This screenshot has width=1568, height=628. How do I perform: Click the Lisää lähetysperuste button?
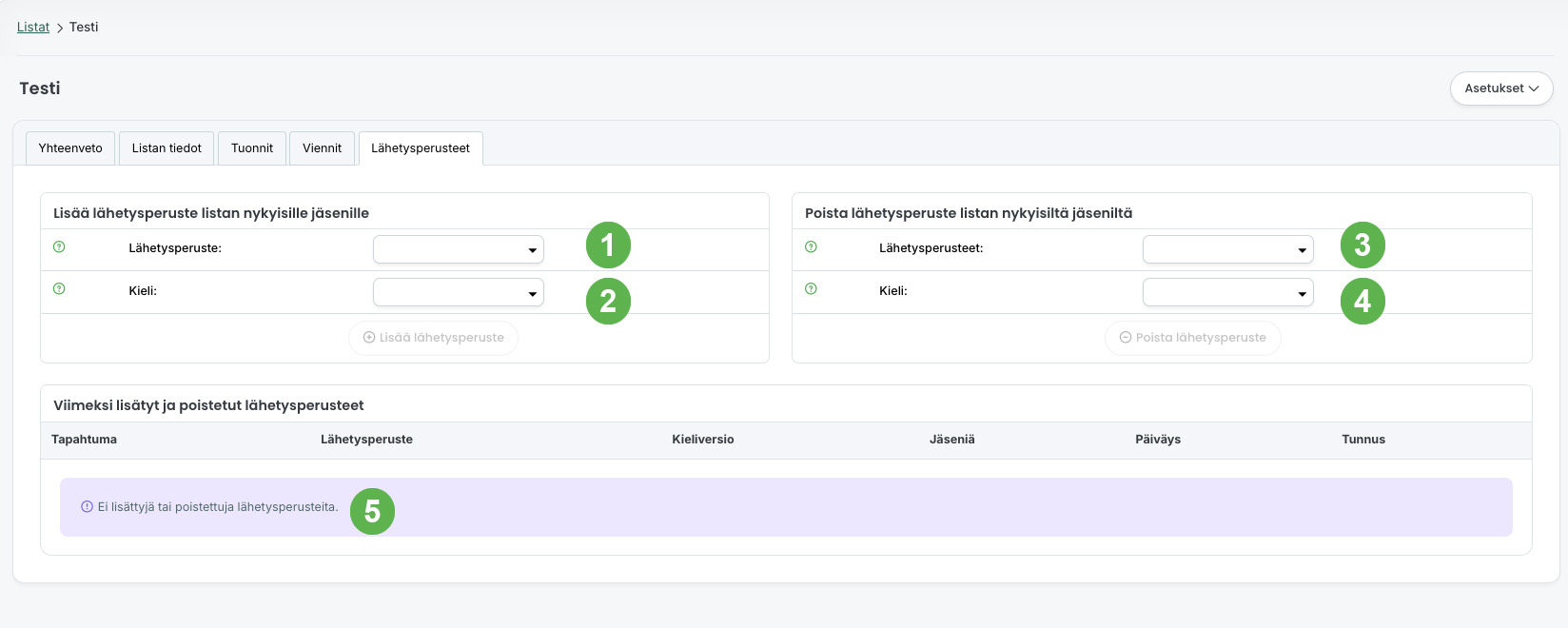point(434,338)
